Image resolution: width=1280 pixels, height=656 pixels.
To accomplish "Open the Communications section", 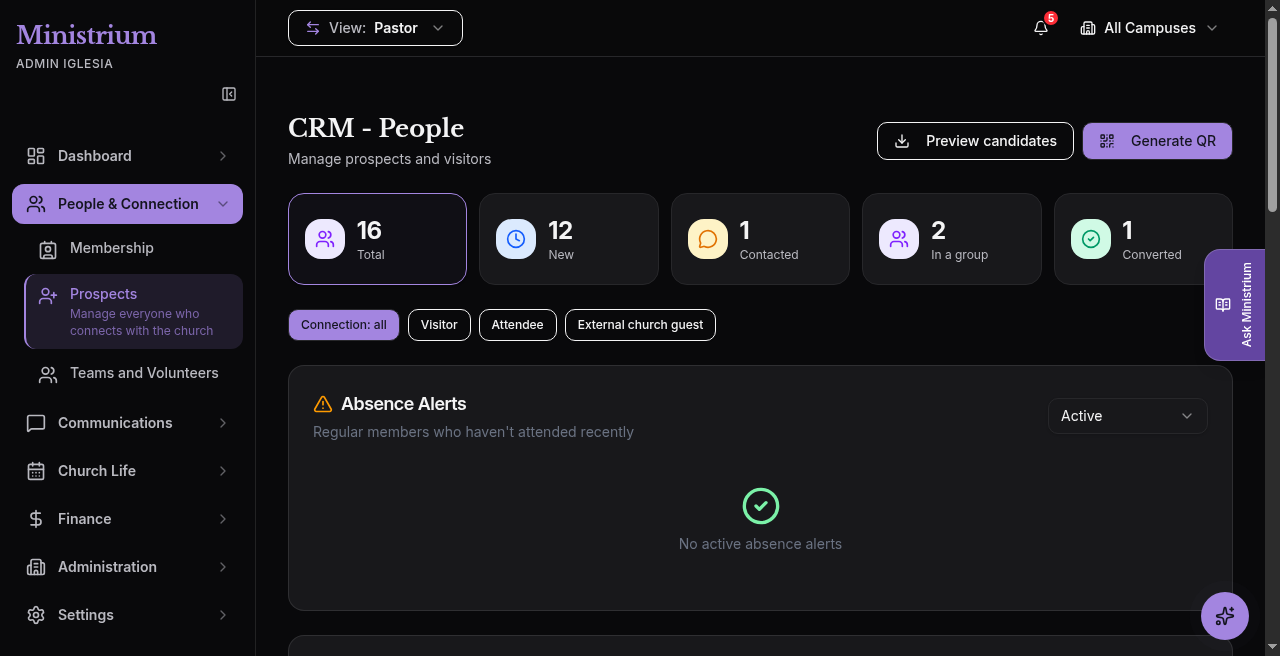I will (127, 423).
